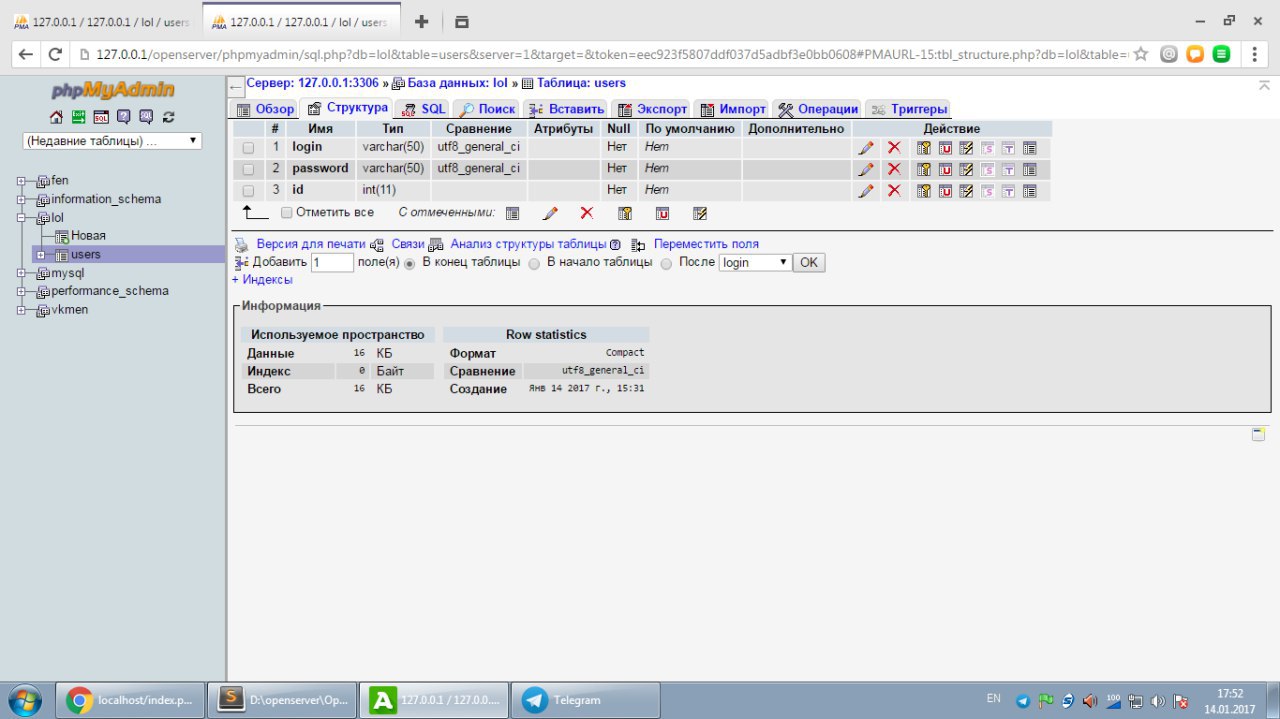
Task: Reload navigation panel with the refresh icon
Action: pos(168,116)
